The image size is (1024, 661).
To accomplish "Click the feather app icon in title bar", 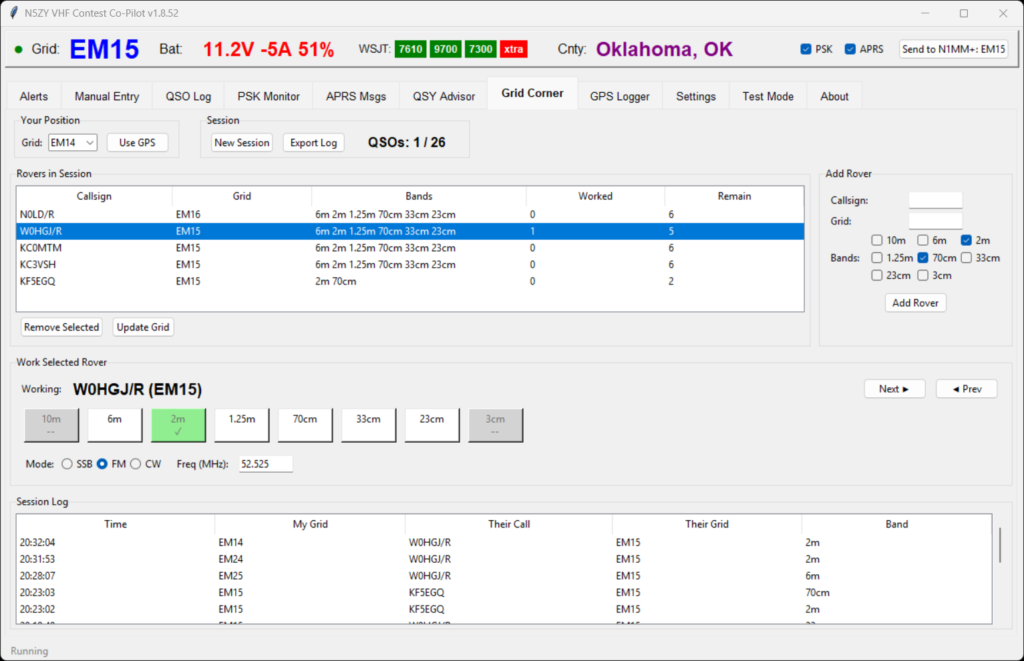I will [x=13, y=13].
